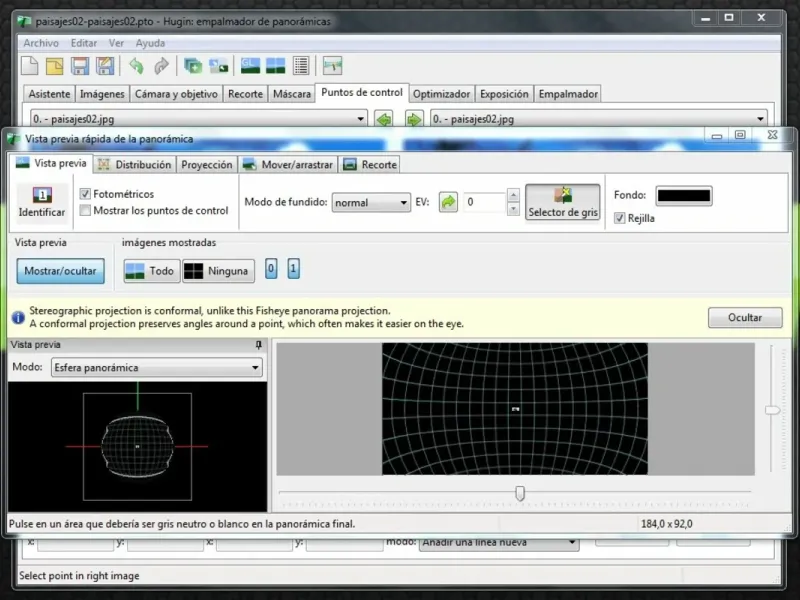Image resolution: width=800 pixels, height=600 pixels.
Task: Click the last toolbar icon after the separator
Action: 333,66
